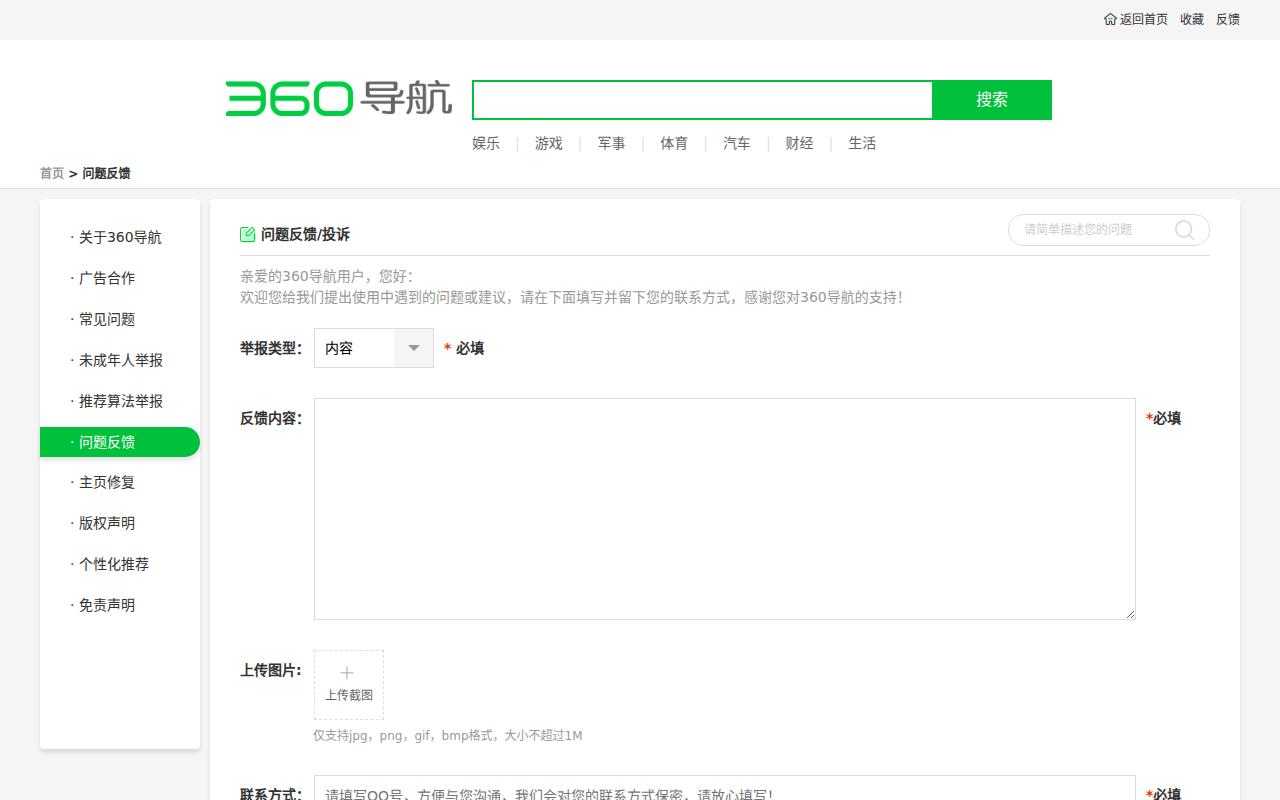Click the 360导航 logo
The height and width of the screenshot is (800, 1280).
point(338,99)
